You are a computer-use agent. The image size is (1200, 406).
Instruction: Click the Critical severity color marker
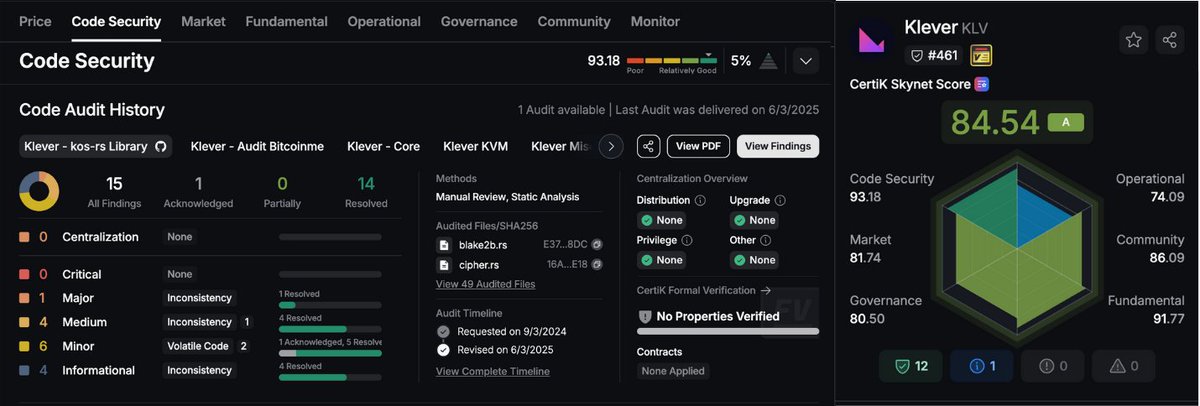coord(24,274)
